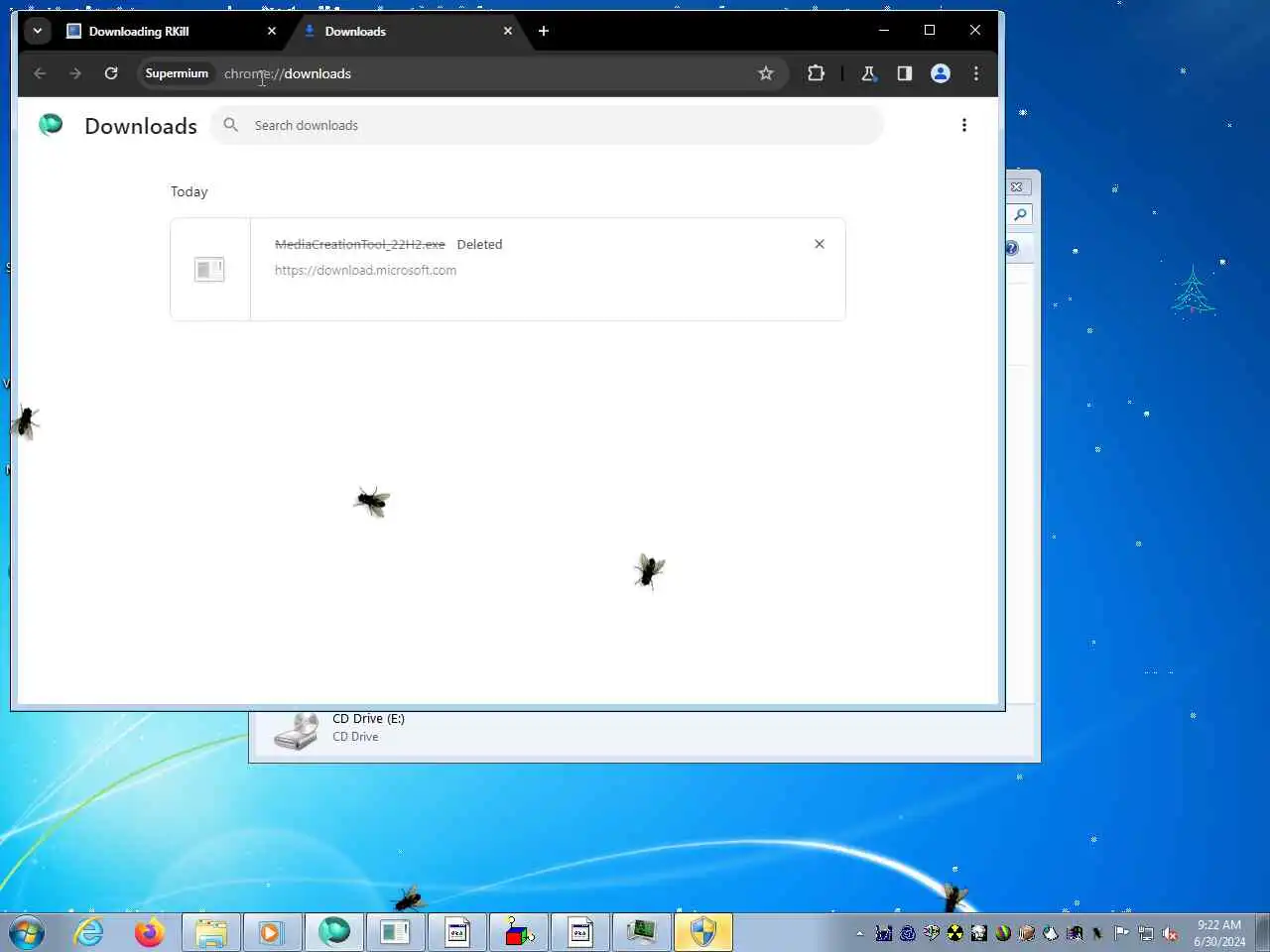Viewport: 1270px width, 952px height.
Task: Click the muted volume tray icon
Action: (1171, 933)
